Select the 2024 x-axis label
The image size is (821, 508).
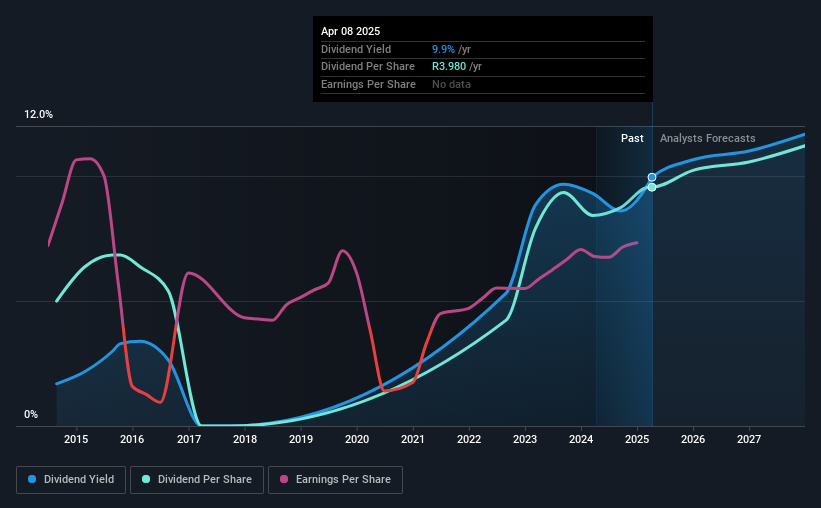[581, 439]
